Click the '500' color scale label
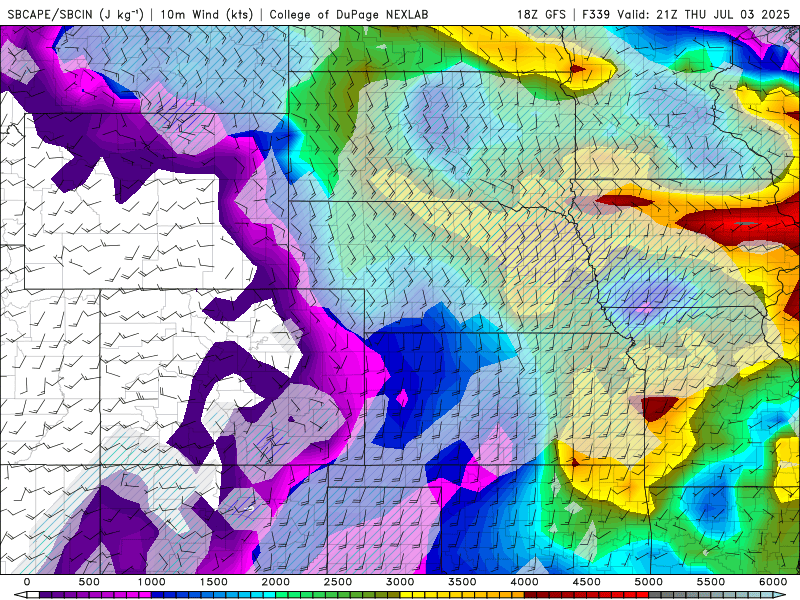 coord(89,582)
